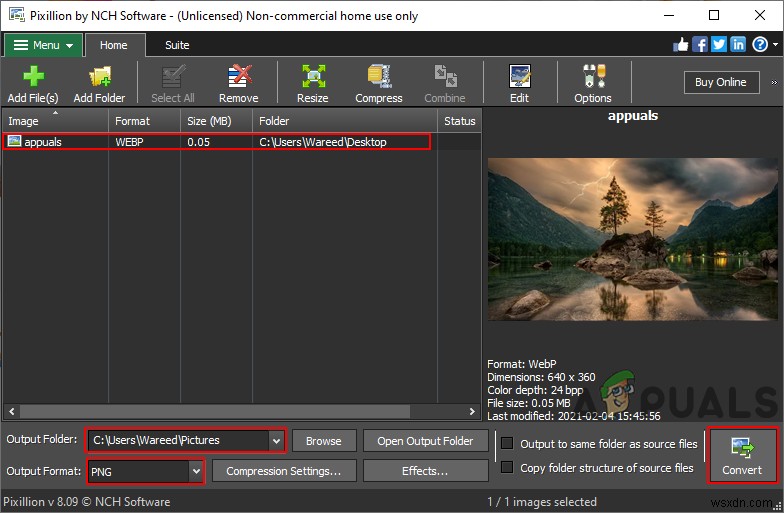Sort by the Format column header
Image resolution: width=784 pixels, height=513 pixels.
pyautogui.click(x=144, y=121)
